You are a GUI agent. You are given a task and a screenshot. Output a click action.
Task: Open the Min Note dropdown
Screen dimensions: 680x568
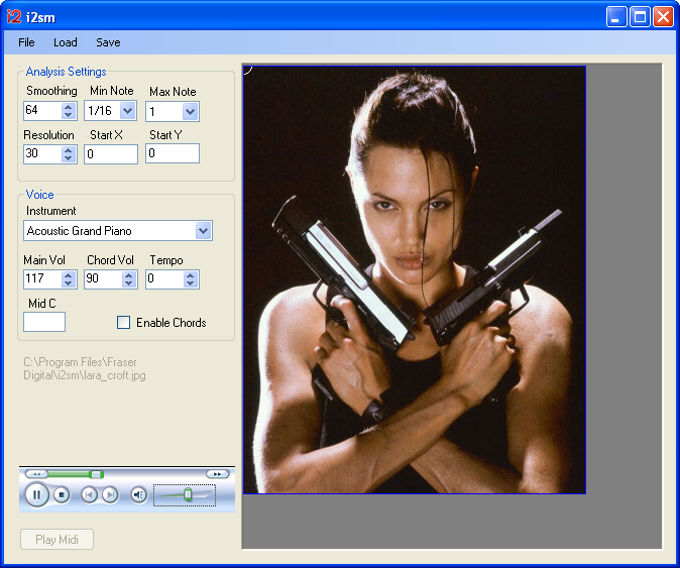click(x=128, y=111)
